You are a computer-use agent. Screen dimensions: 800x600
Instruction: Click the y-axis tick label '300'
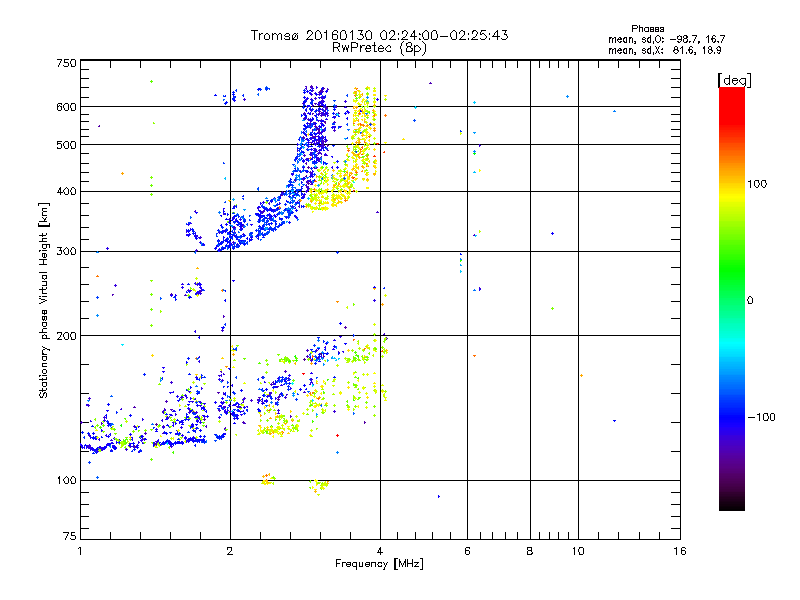point(66,252)
